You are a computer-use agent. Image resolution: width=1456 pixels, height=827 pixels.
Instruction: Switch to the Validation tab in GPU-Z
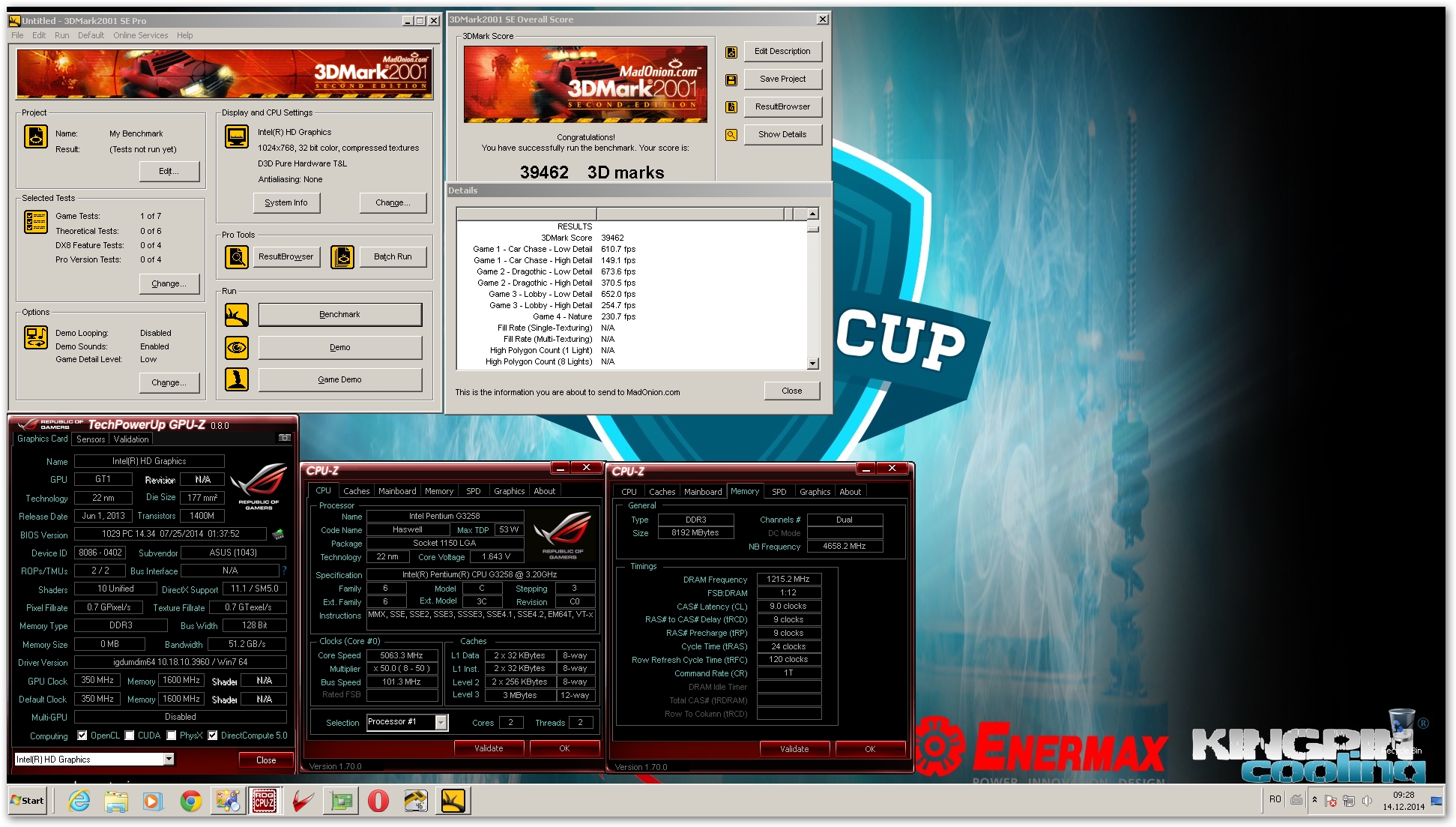(131, 439)
